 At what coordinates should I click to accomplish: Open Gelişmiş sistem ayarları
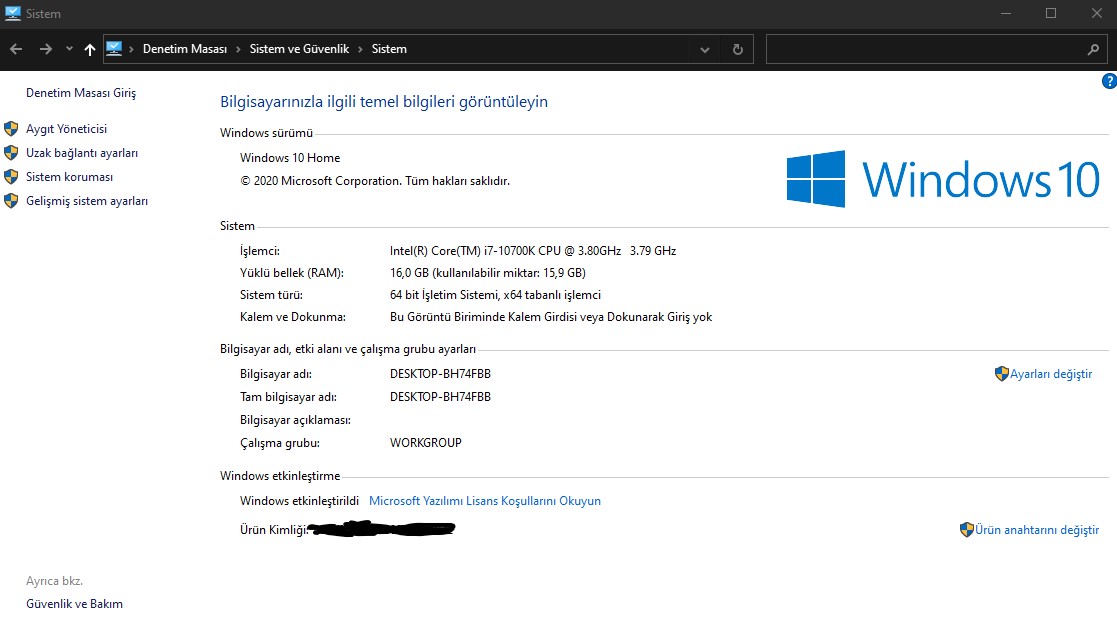coord(87,201)
